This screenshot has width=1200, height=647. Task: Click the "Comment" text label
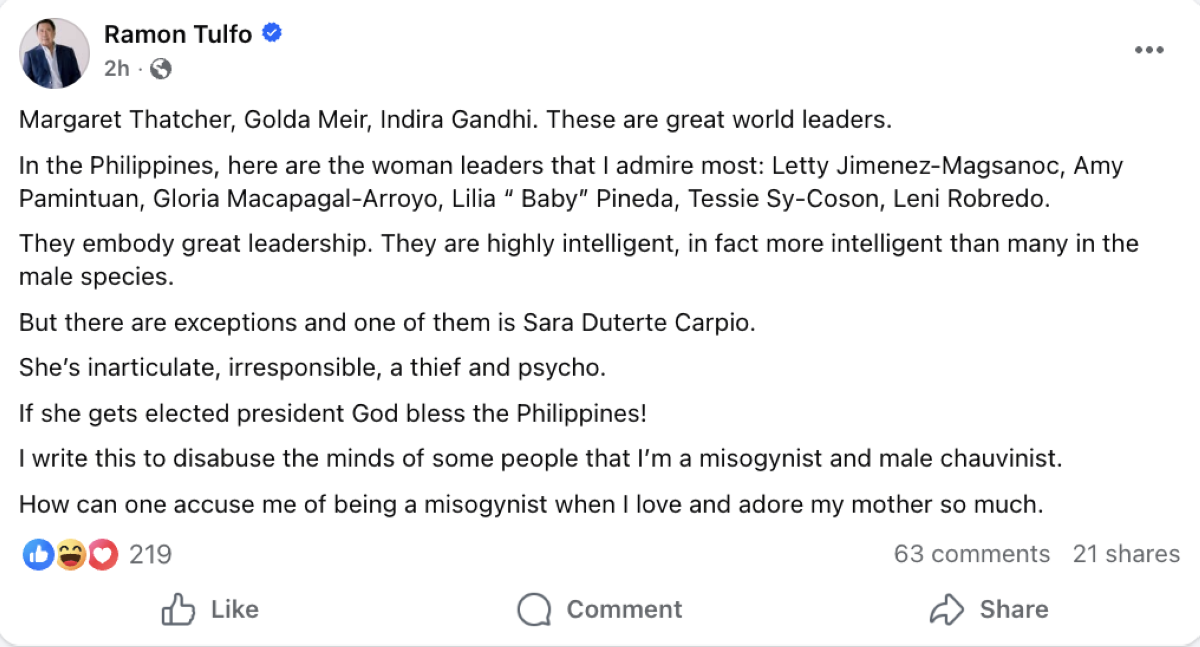pyautogui.click(x=624, y=609)
